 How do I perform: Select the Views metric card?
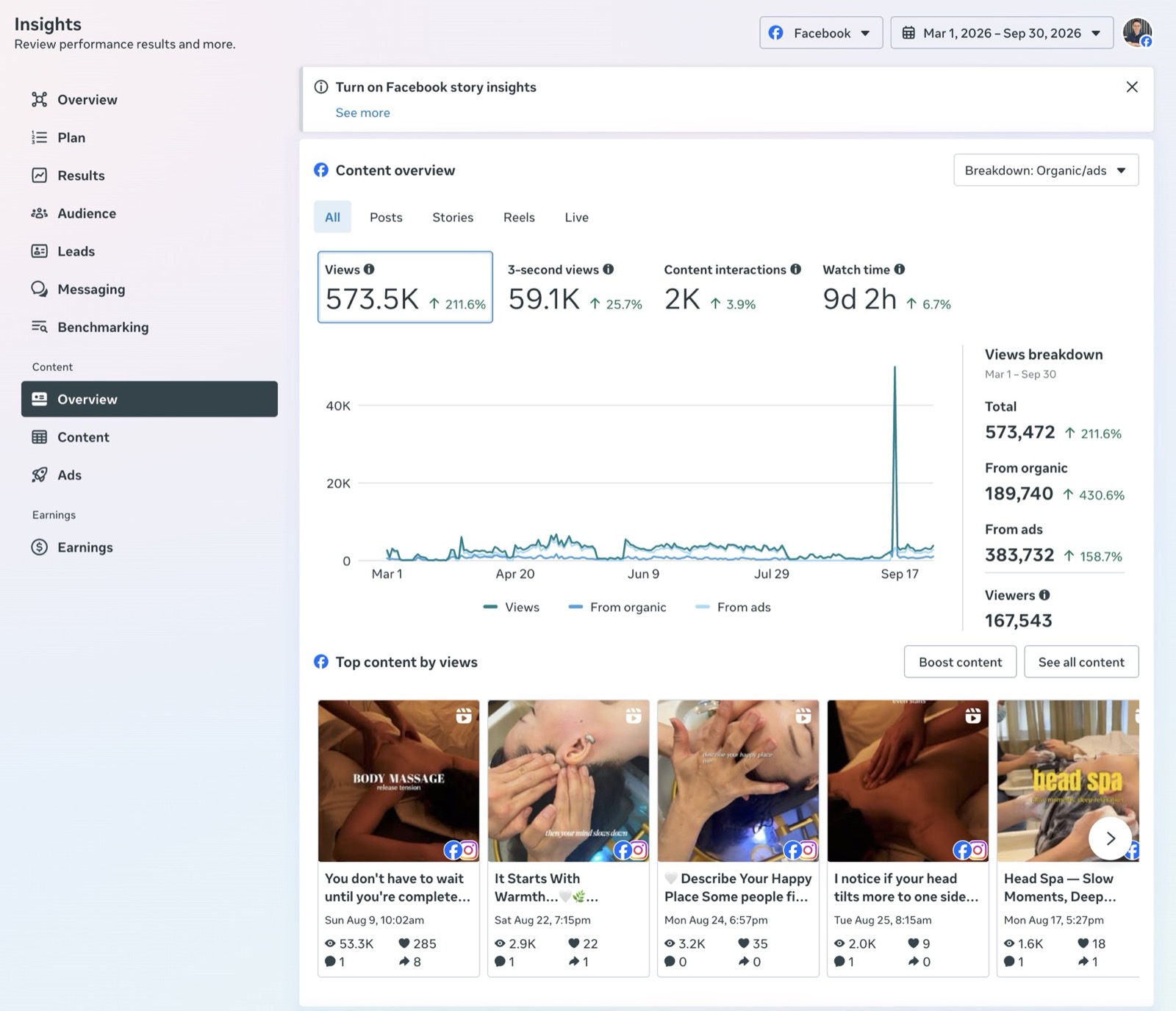pyautogui.click(x=405, y=287)
